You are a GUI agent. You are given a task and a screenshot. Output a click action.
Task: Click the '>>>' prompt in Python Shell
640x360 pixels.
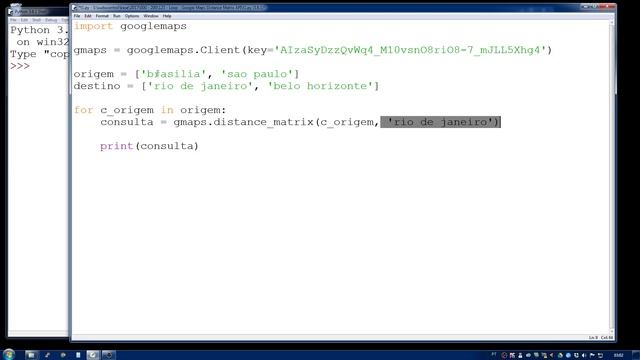20,66
